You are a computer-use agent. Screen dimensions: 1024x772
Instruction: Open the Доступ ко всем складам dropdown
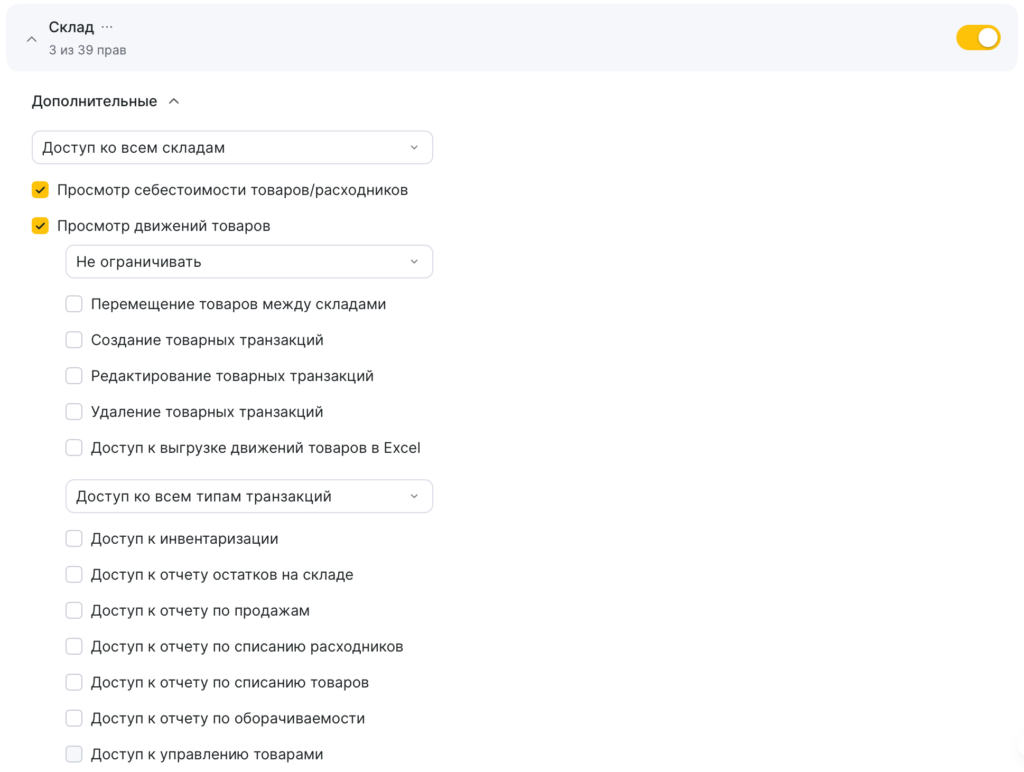(232, 148)
